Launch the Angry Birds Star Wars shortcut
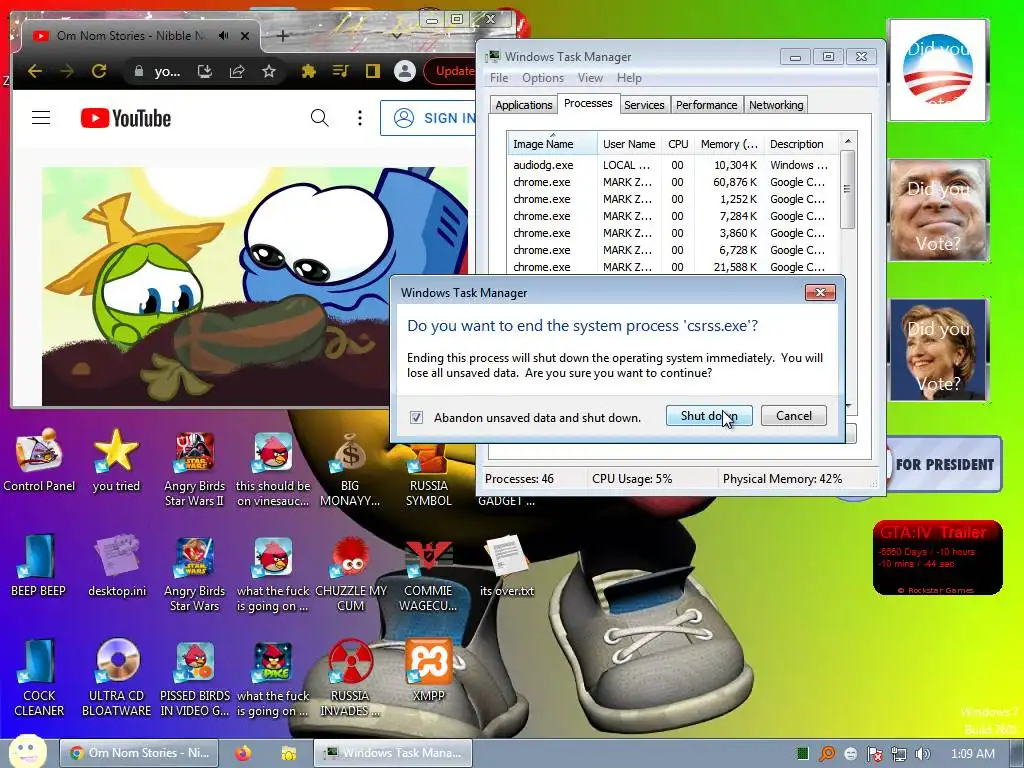 pyautogui.click(x=194, y=573)
